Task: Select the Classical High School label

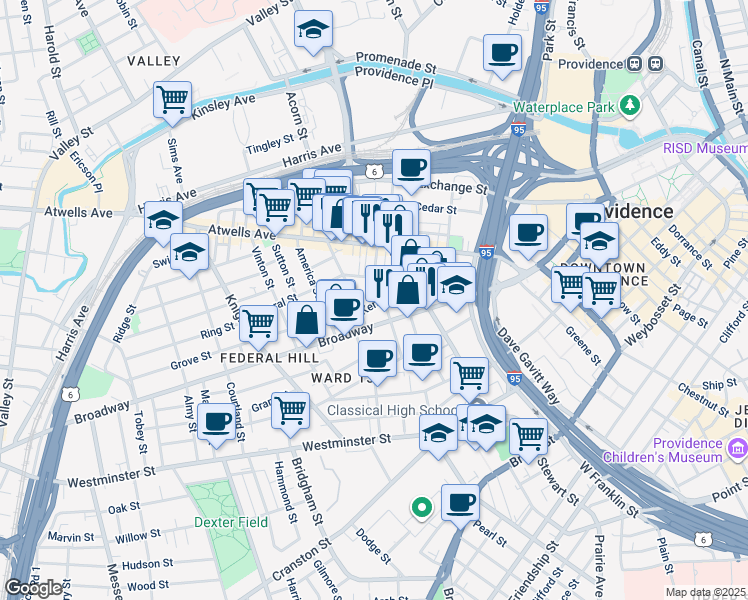Action: pos(392,410)
